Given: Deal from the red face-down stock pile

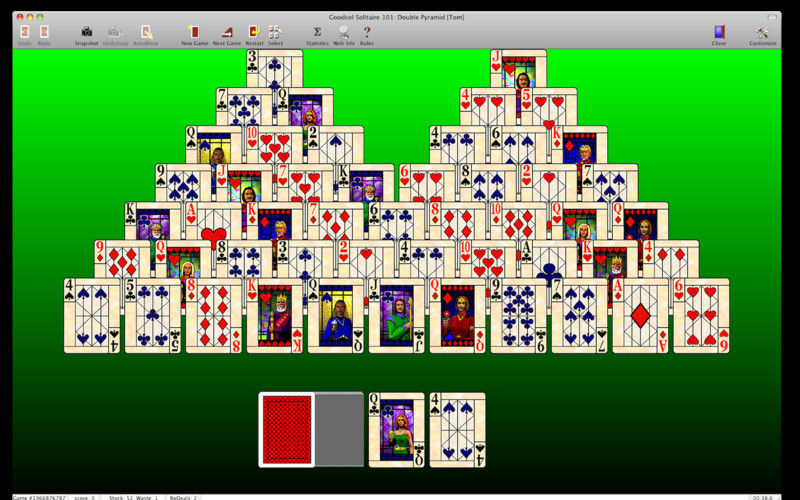Looking at the screenshot, I should coord(286,430).
